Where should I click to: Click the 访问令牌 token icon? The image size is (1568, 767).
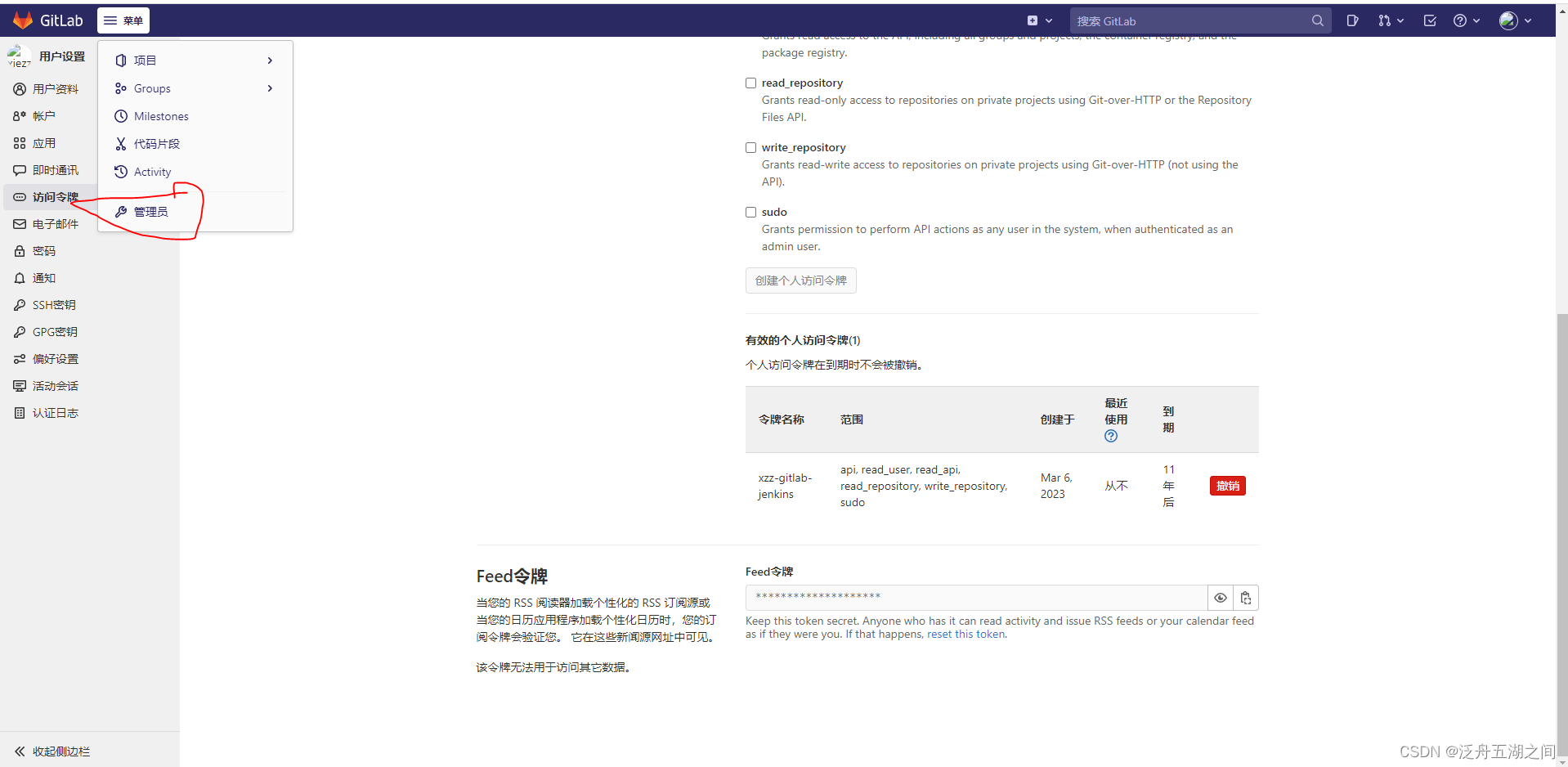click(x=20, y=197)
